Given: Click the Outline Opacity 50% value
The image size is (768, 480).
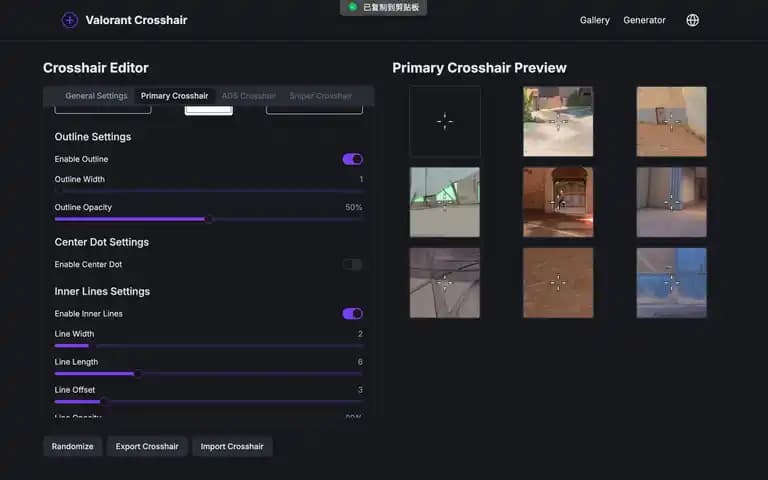Looking at the screenshot, I should pyautogui.click(x=354, y=207).
